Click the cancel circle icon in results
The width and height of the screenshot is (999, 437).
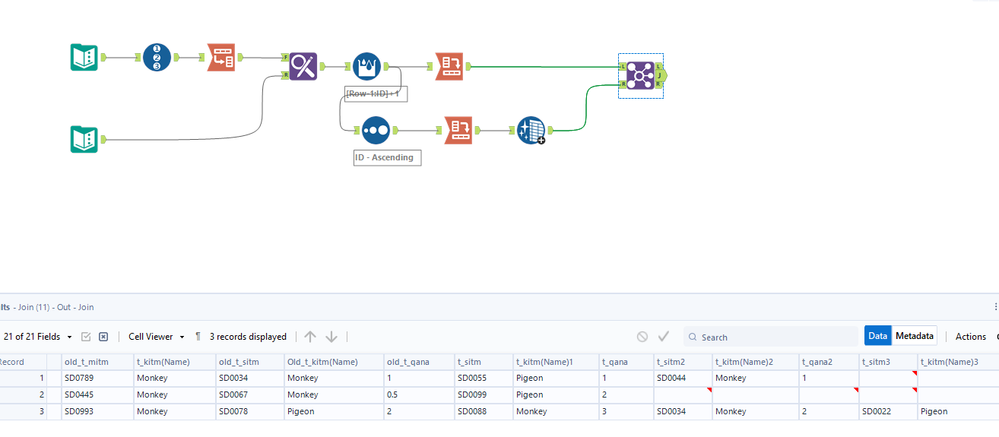tap(642, 336)
